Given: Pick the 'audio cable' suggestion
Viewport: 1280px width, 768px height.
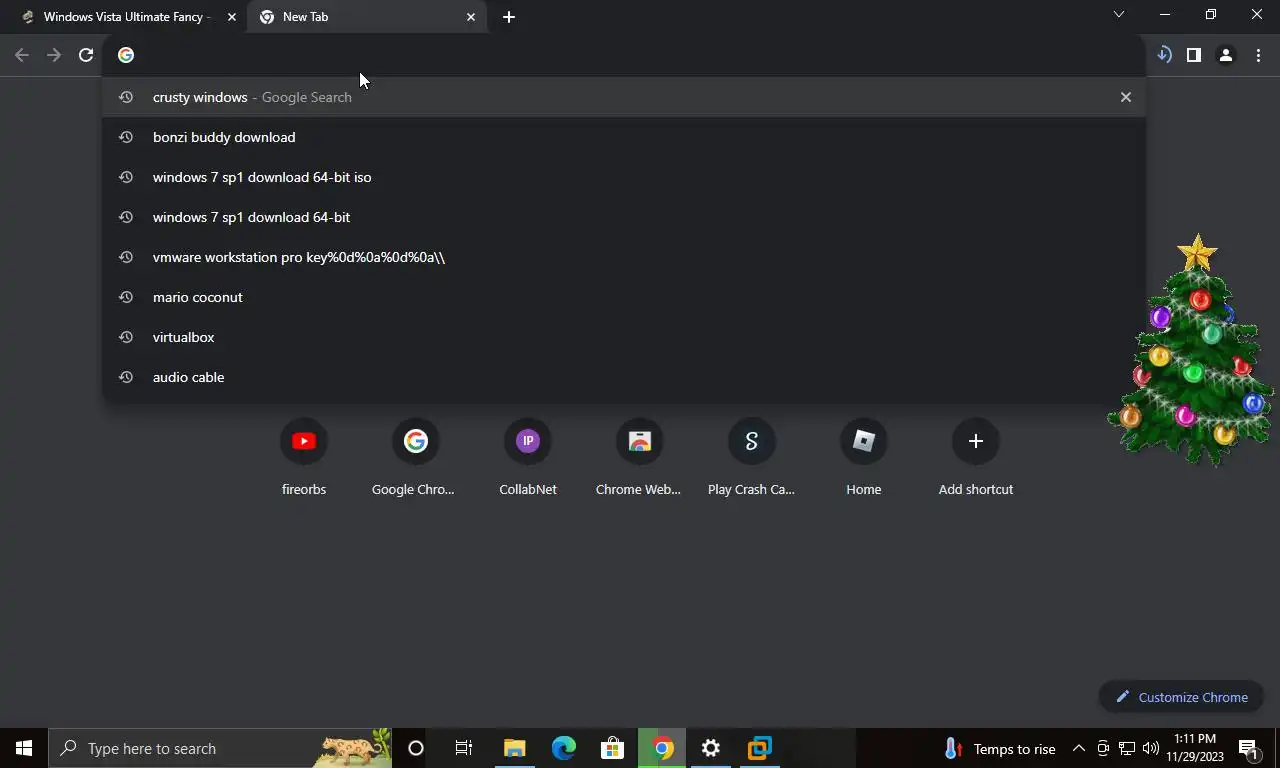Looking at the screenshot, I should click(624, 377).
